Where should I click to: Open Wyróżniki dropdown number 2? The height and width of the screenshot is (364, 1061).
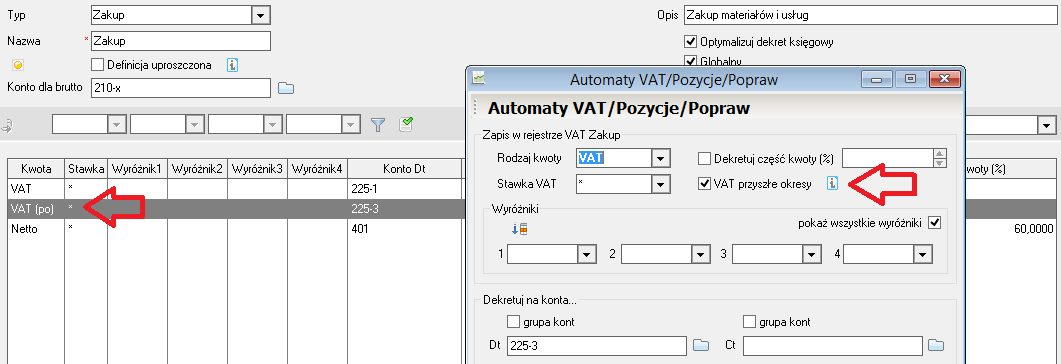700,254
